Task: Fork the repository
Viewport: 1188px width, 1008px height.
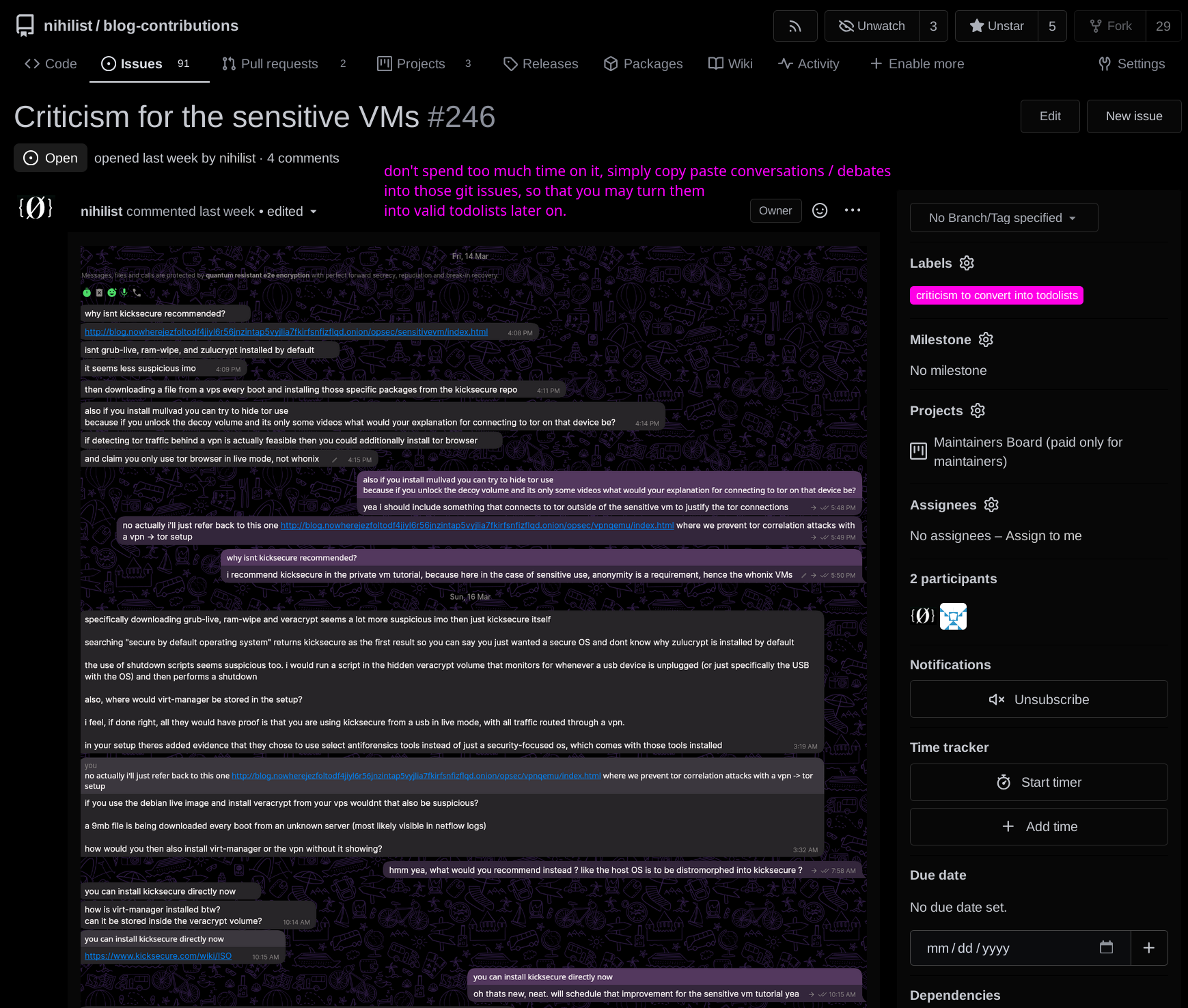Action: coord(1110,26)
